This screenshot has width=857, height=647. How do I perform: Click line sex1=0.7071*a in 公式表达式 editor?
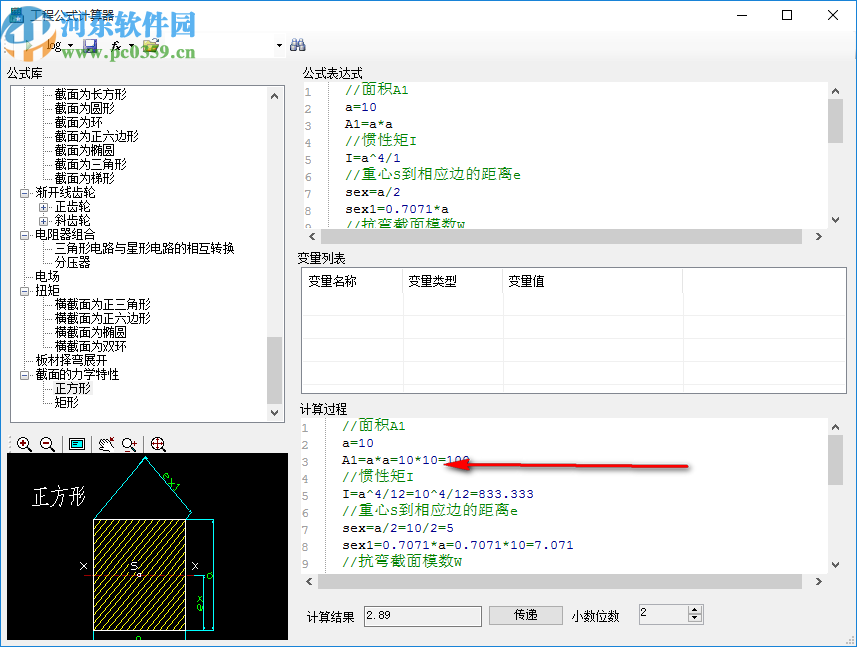click(x=397, y=209)
